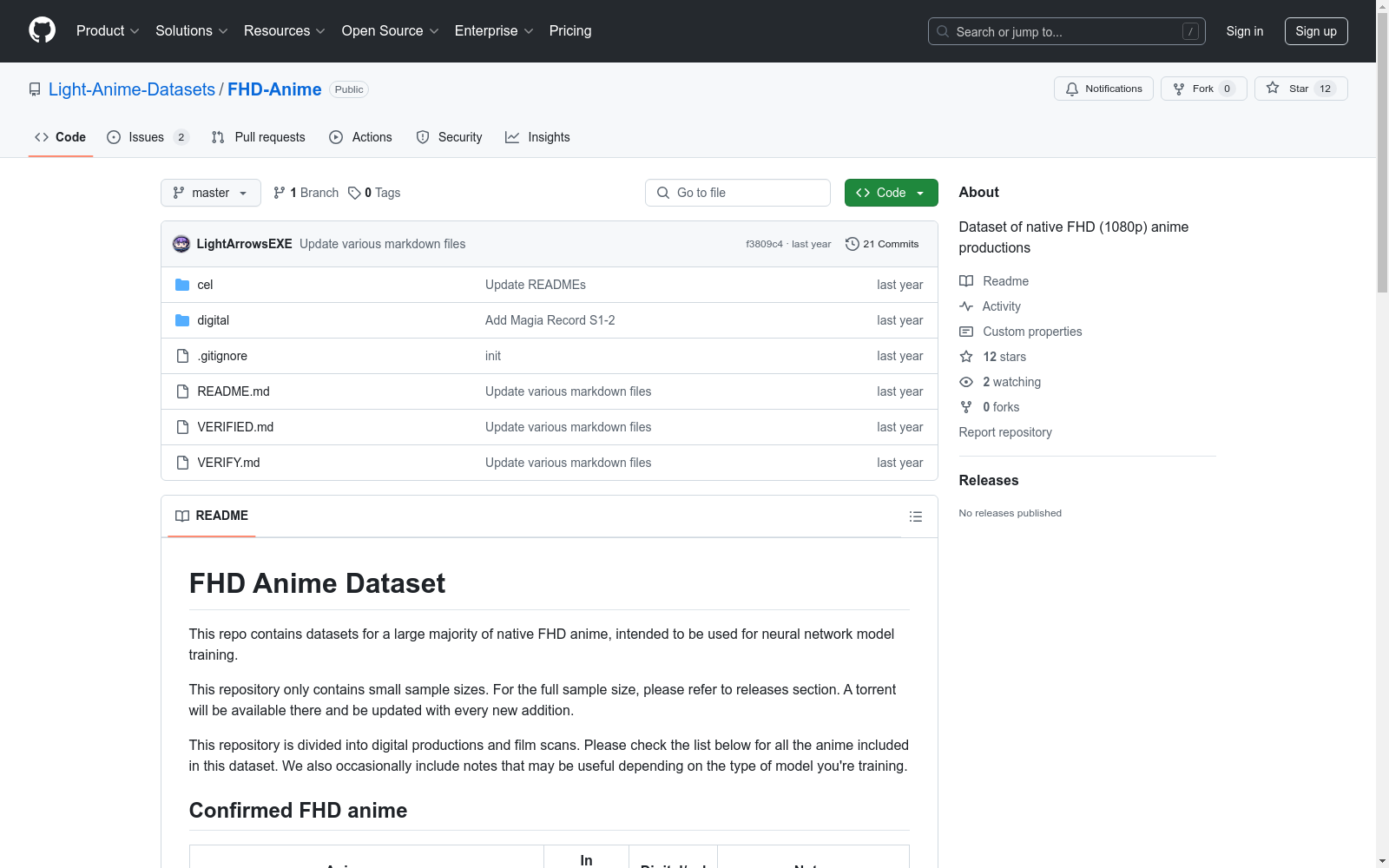1389x868 pixels.
Task: Open the GitHub homepage logo
Action: click(x=42, y=30)
